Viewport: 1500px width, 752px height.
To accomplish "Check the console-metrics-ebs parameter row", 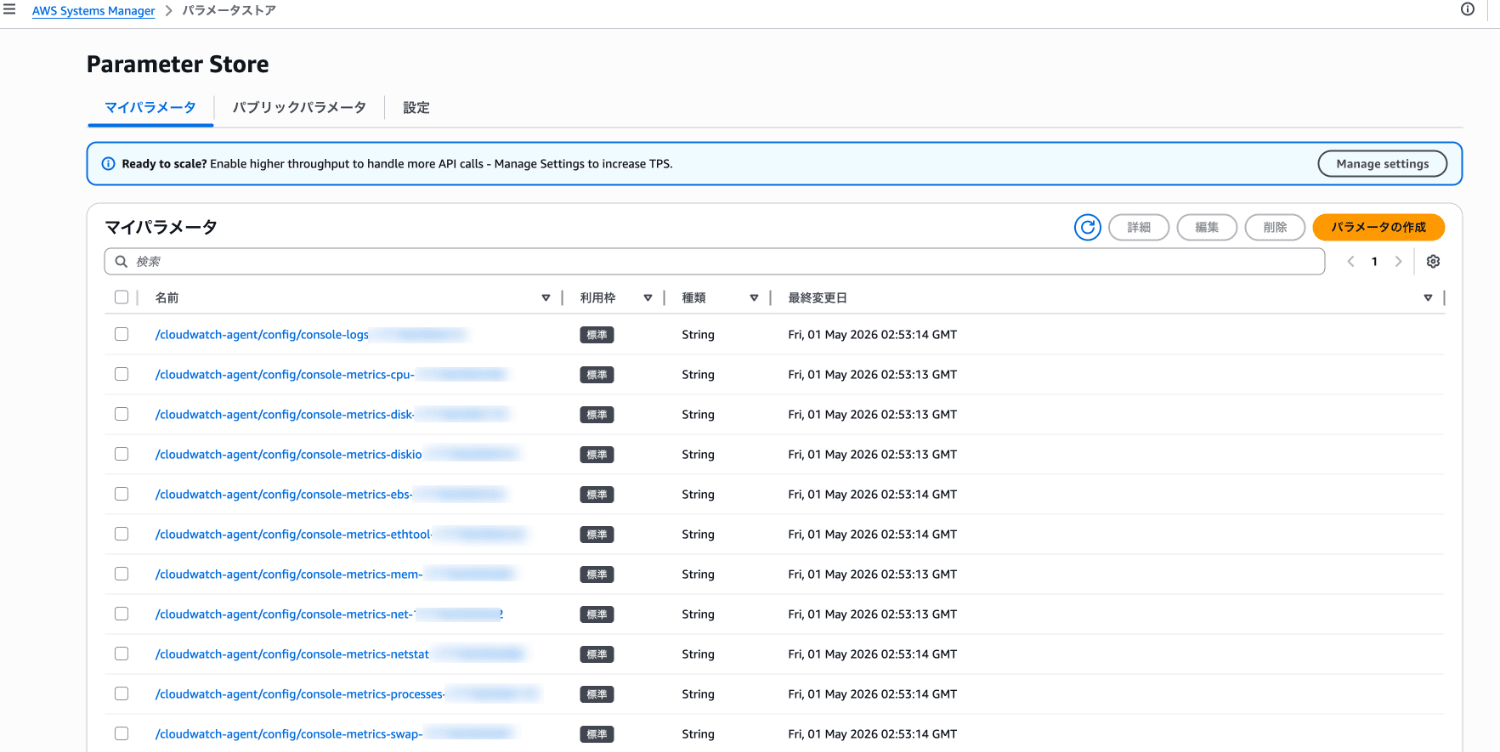I will point(121,494).
